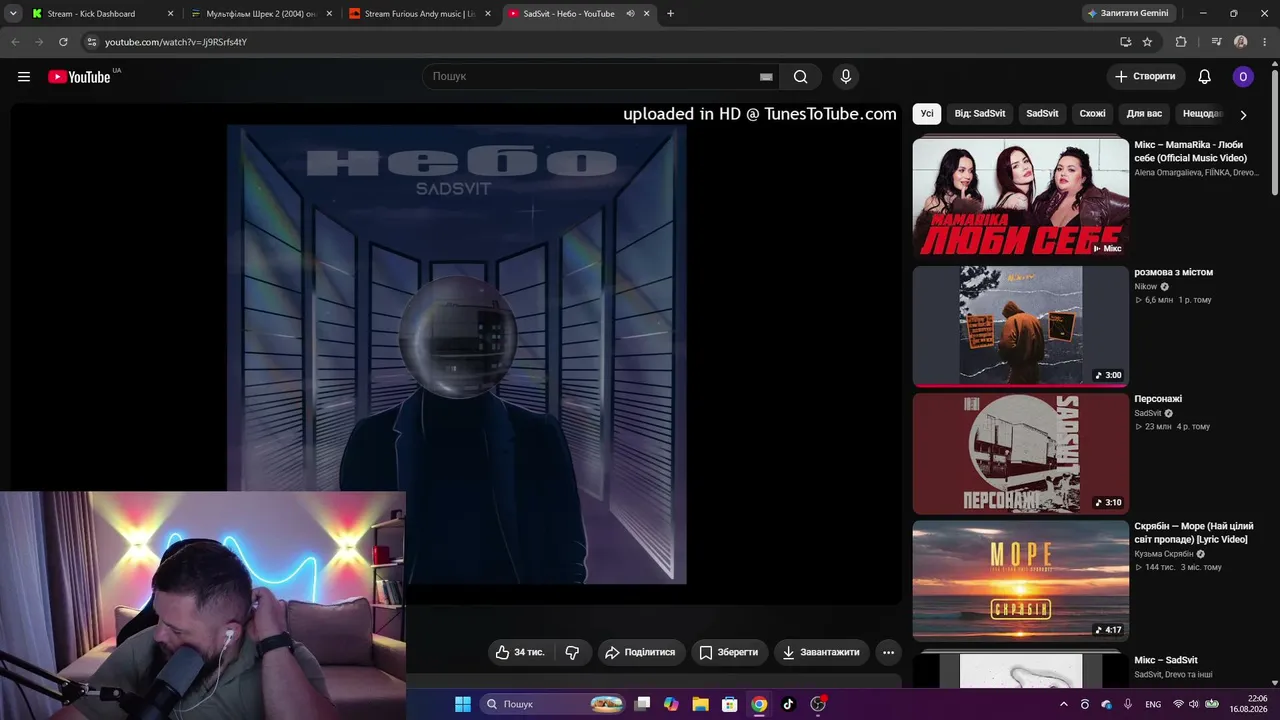Open Copilot from the taskbar
Image resolution: width=1280 pixels, height=720 pixels.
pos(671,704)
